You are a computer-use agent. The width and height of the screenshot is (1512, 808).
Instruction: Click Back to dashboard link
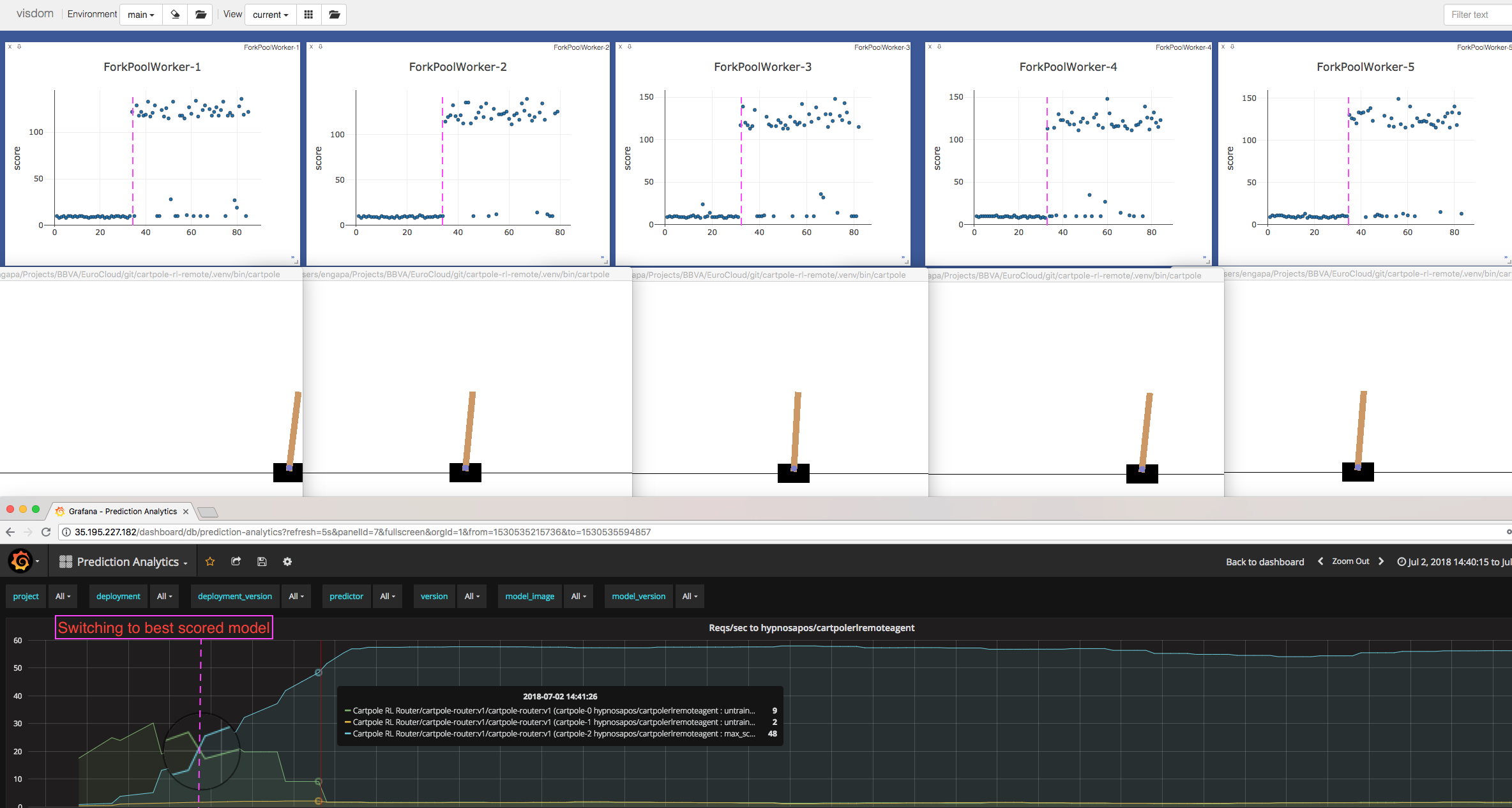tap(1264, 562)
